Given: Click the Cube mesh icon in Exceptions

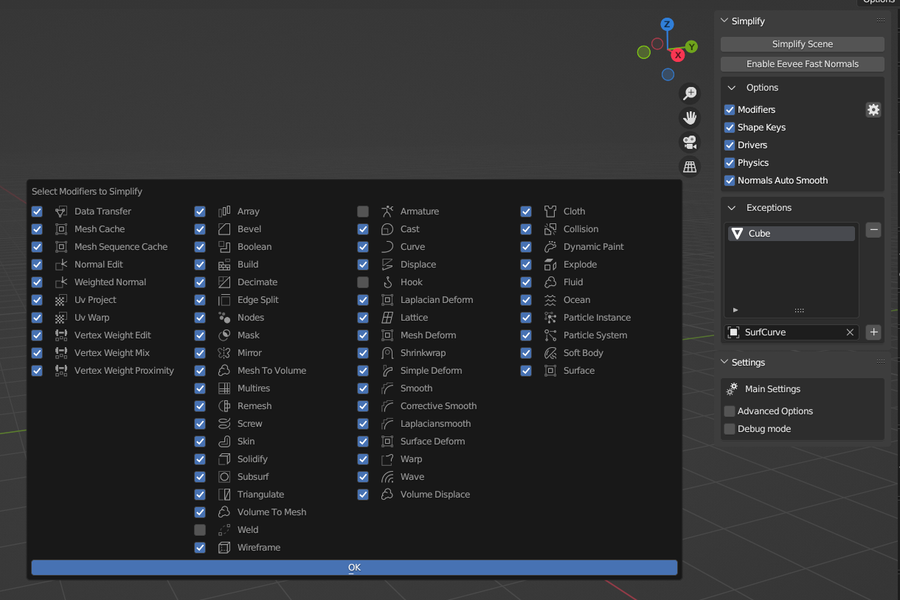Looking at the screenshot, I should [737, 233].
